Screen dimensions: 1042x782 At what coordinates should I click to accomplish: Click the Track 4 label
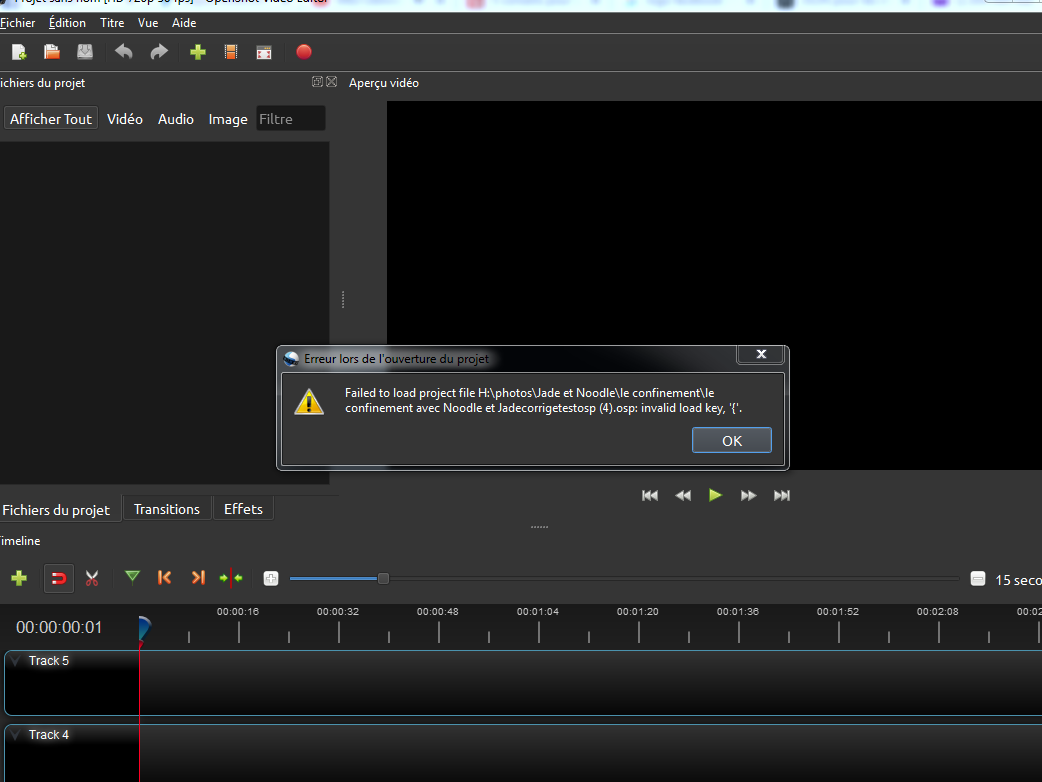49,735
